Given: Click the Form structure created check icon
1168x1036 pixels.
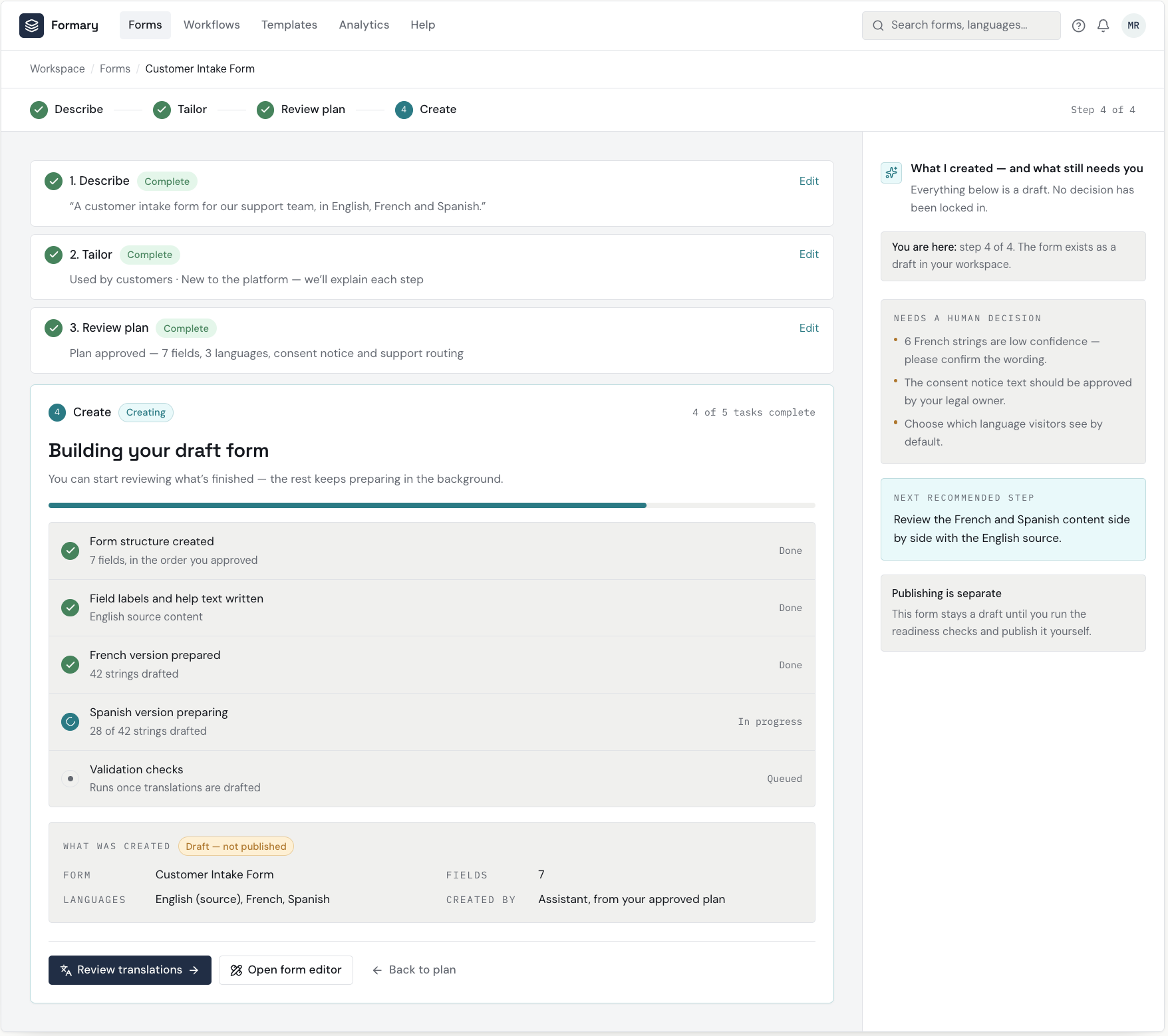Looking at the screenshot, I should [x=70, y=551].
